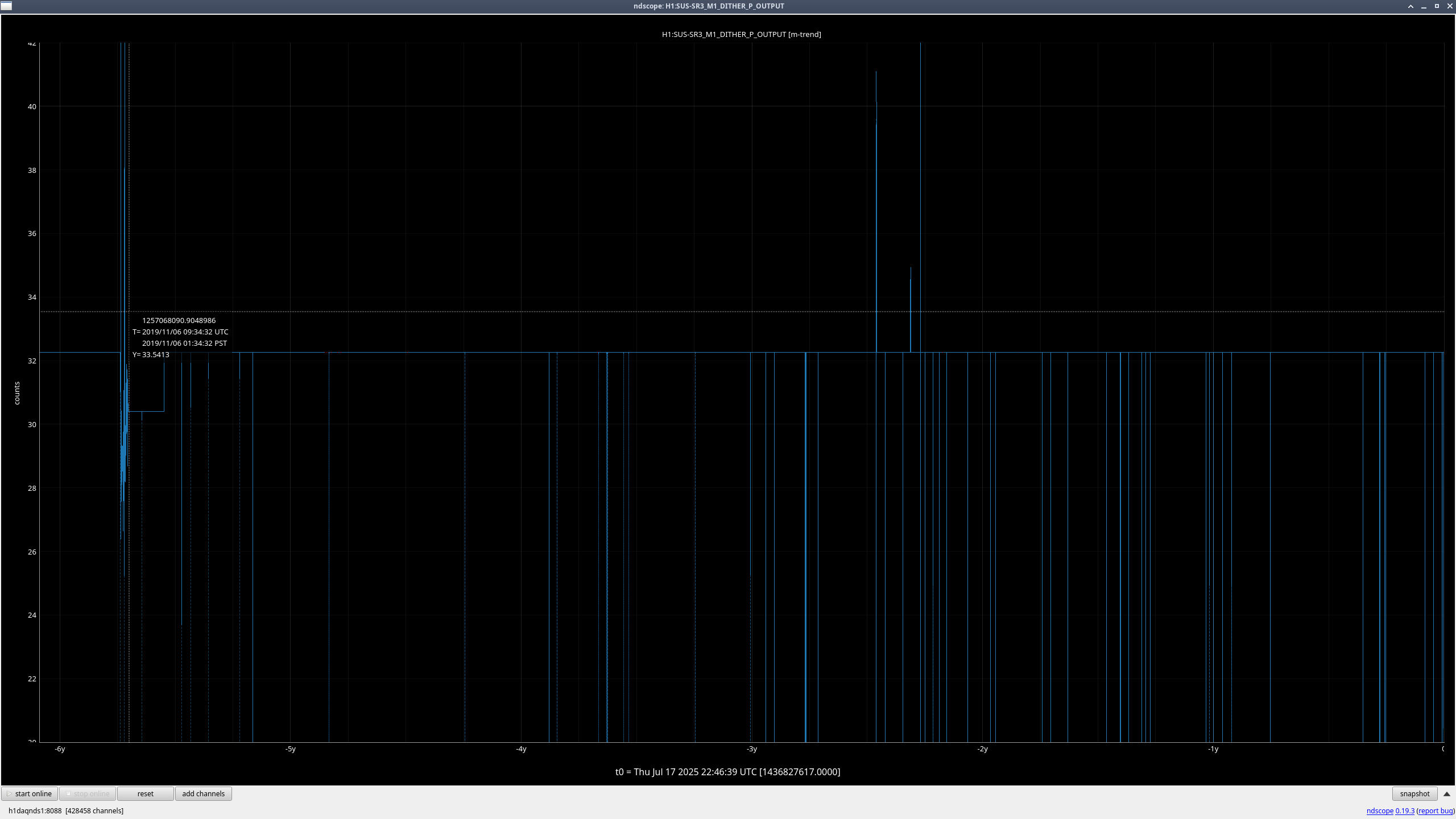Click the -2y x-axis tick label
The image size is (1456, 819).
(x=983, y=749)
